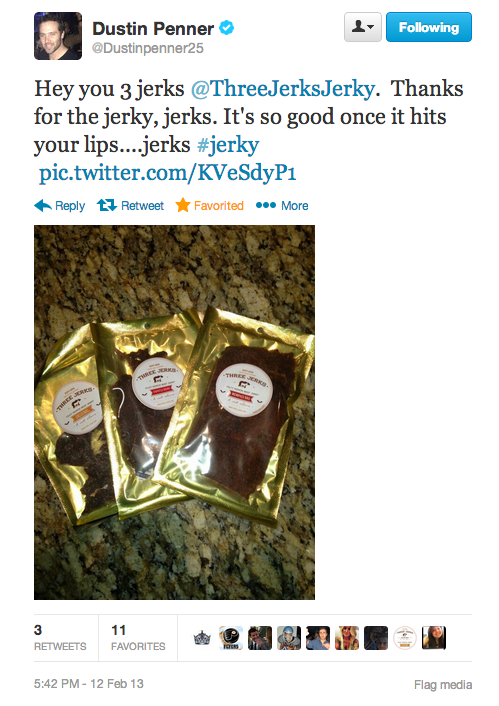Click the Retweet arrows icon

(x=107, y=205)
